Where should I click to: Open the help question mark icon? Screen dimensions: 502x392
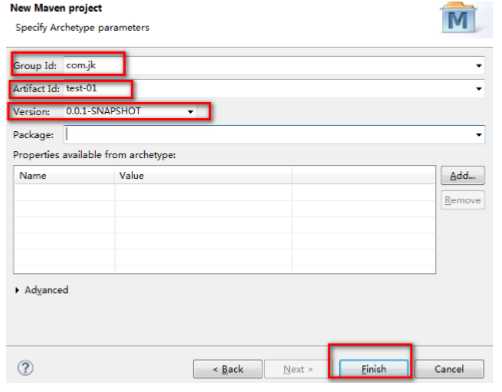tap(25, 368)
